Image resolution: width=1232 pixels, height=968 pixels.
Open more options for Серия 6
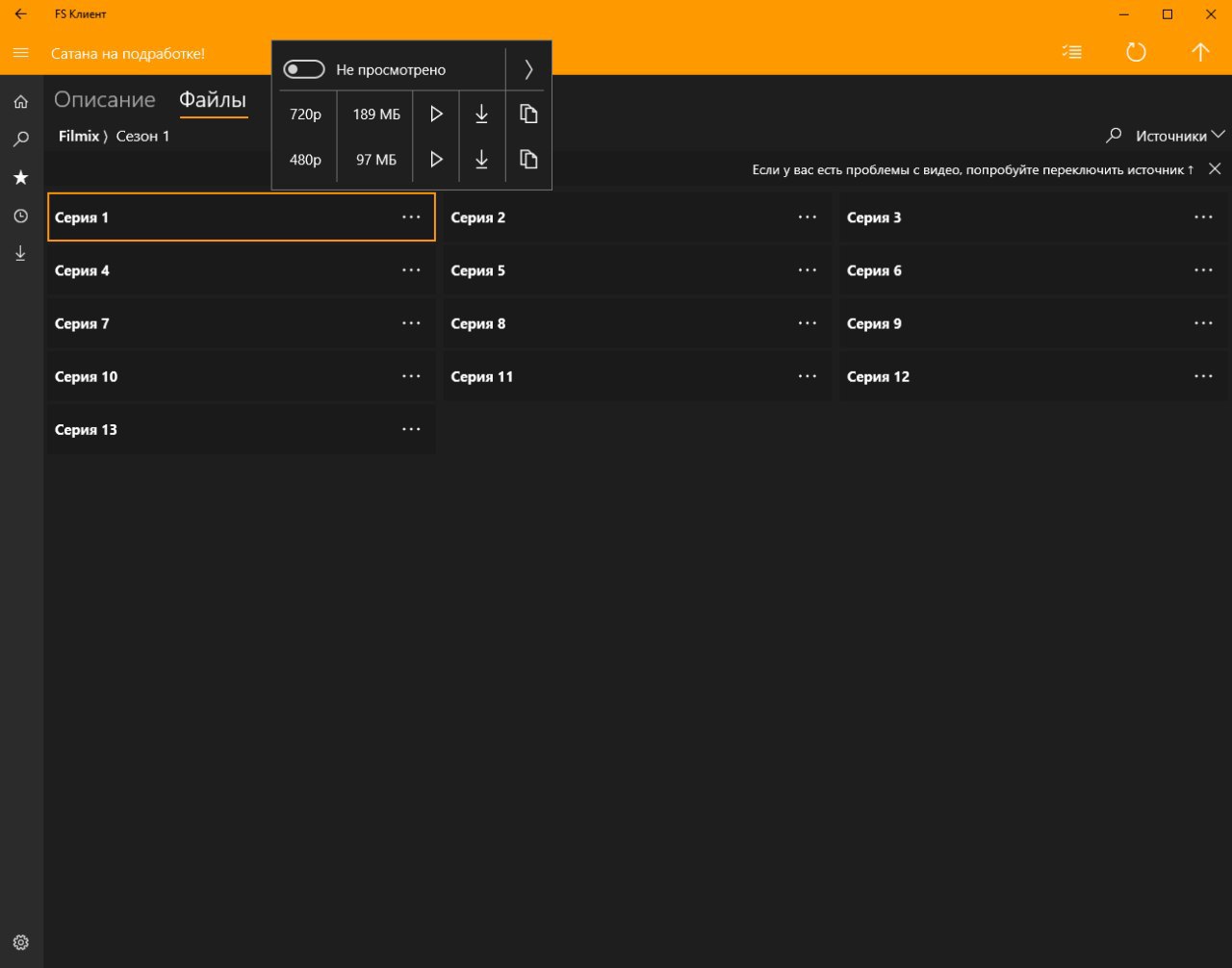[1203, 269]
